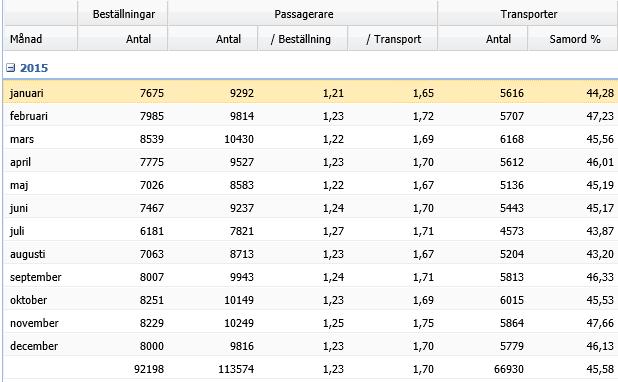Click the Samord % column header
The image size is (618, 382).
(573, 39)
